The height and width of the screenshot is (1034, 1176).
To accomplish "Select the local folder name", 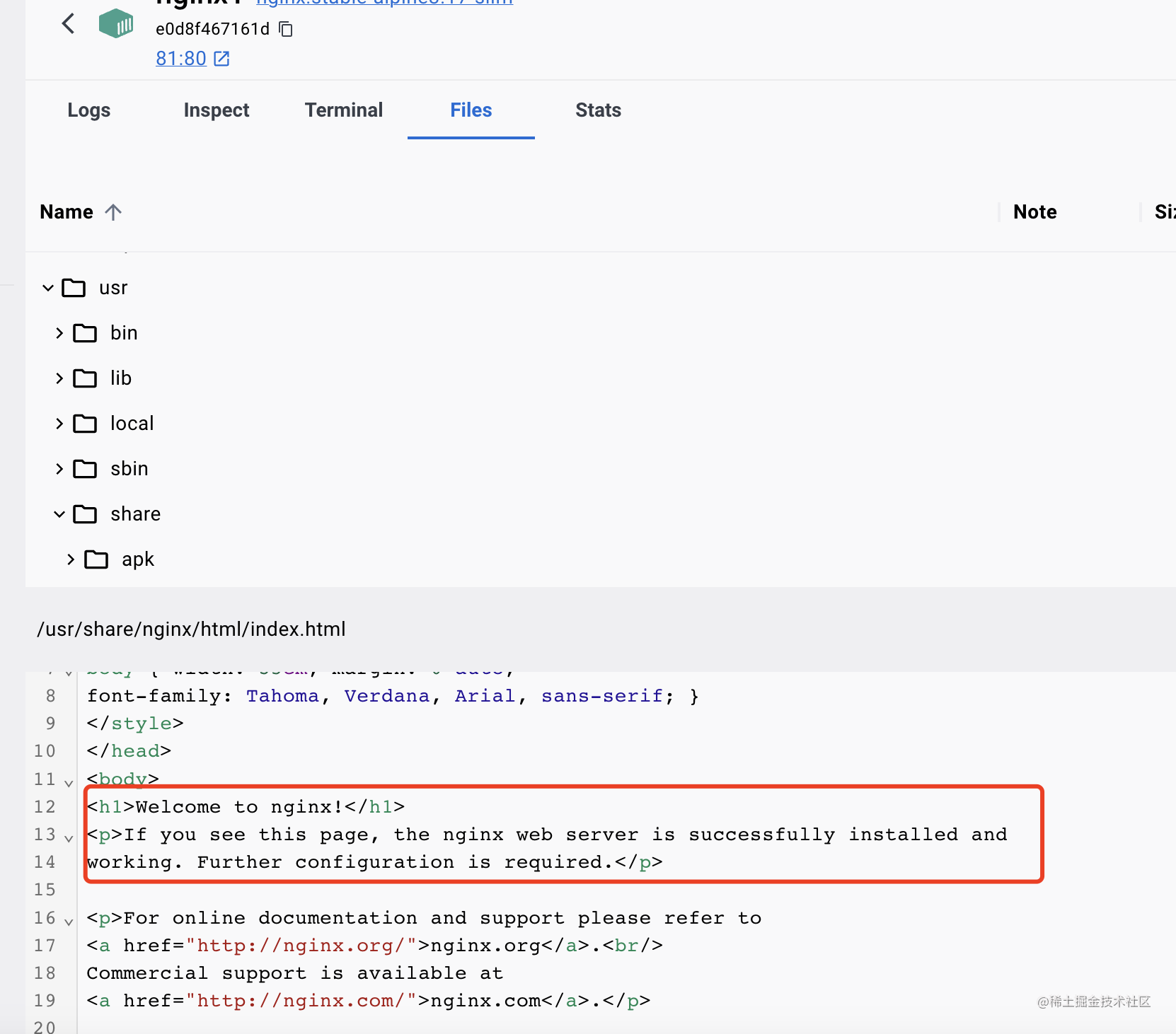I will click(132, 424).
